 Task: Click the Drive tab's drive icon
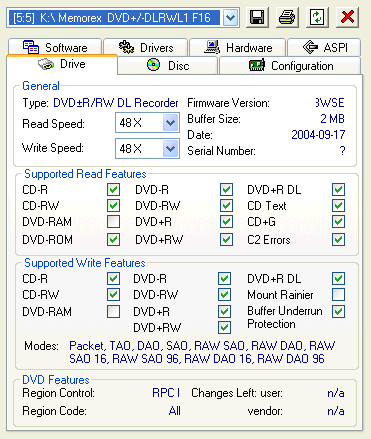(x=46, y=64)
